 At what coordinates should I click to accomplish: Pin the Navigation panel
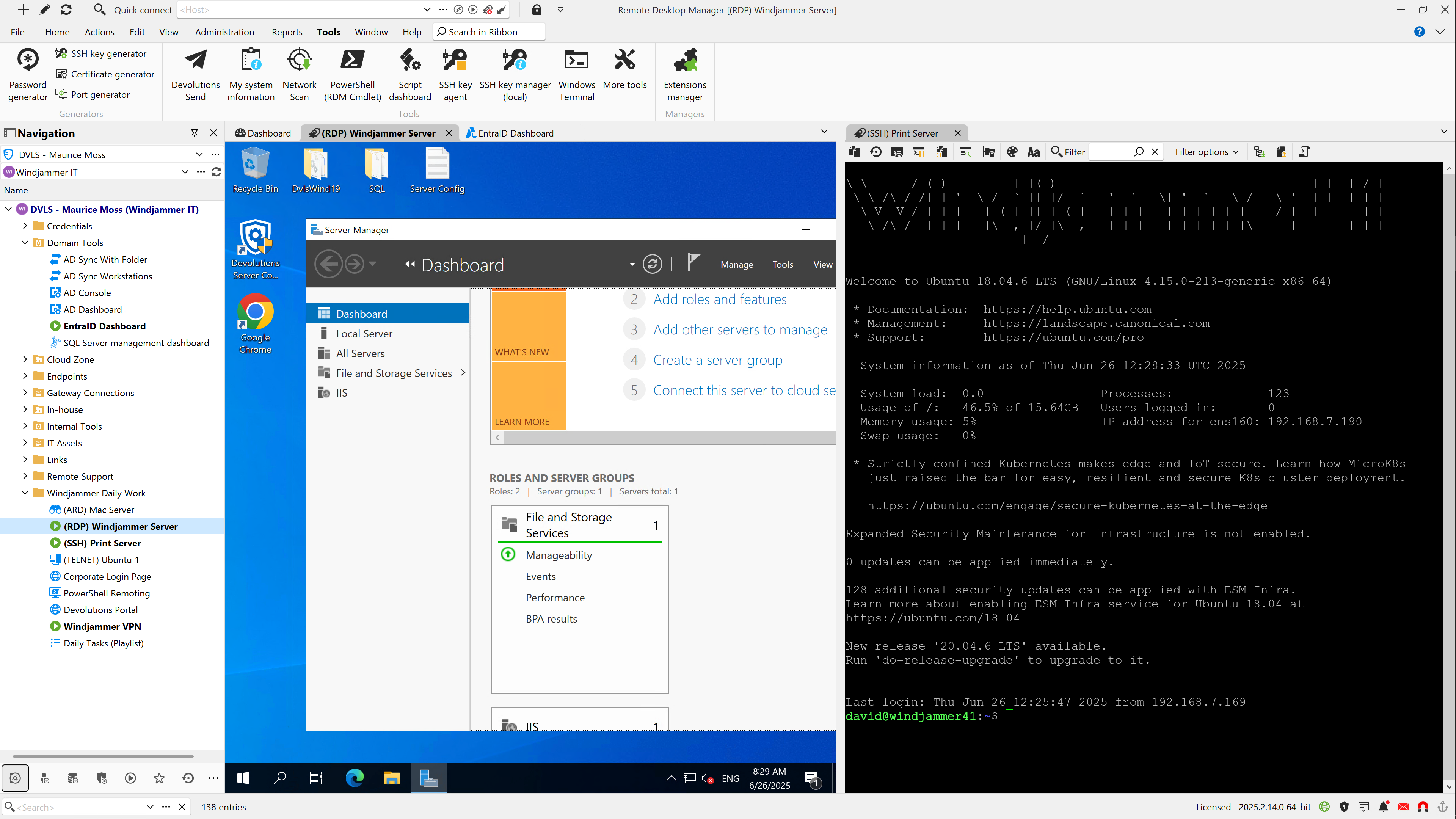pyautogui.click(x=195, y=133)
